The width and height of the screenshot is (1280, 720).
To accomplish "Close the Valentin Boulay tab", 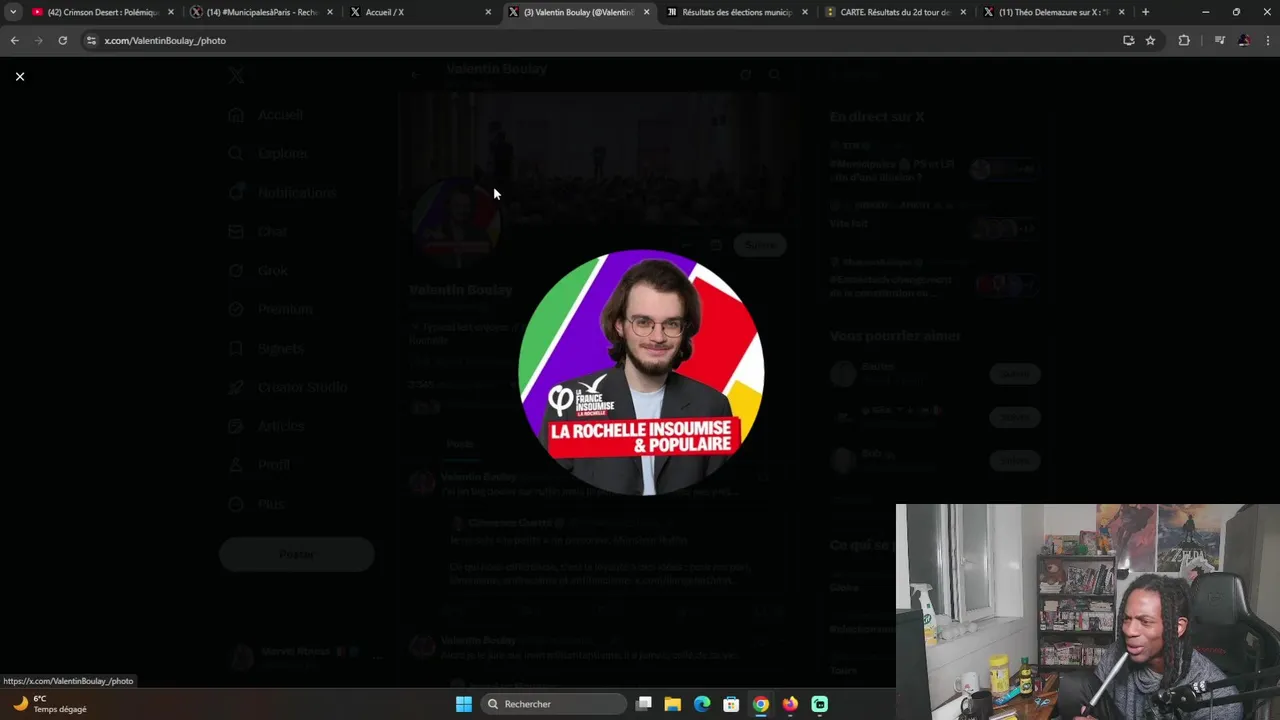I will (x=647, y=12).
